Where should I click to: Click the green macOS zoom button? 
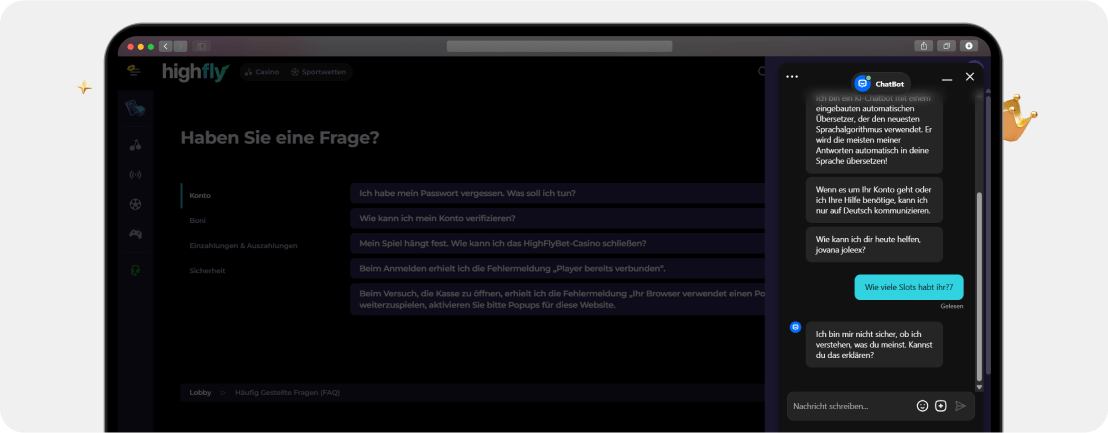(x=151, y=47)
